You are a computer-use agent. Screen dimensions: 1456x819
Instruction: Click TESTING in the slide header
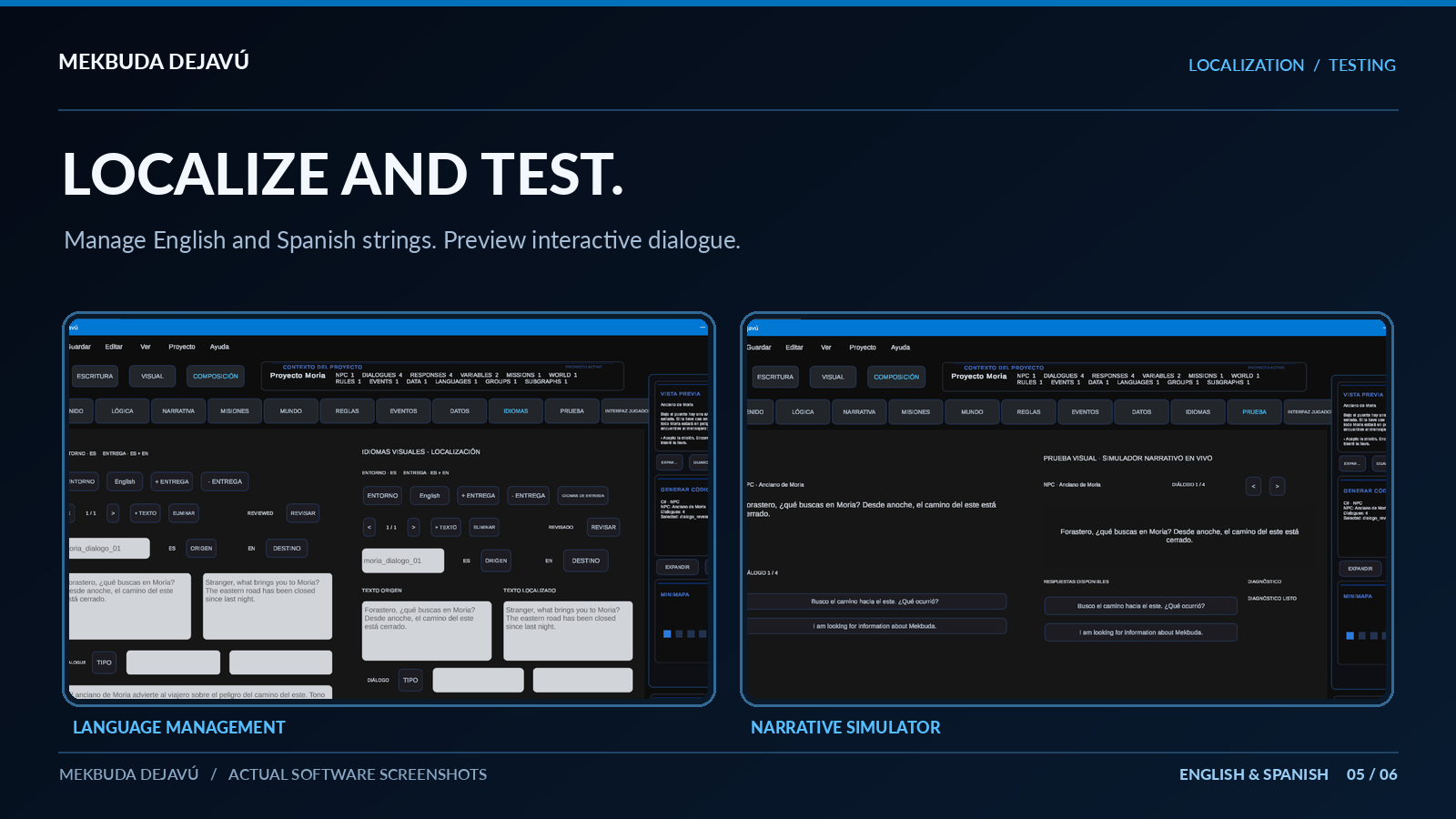[1362, 66]
